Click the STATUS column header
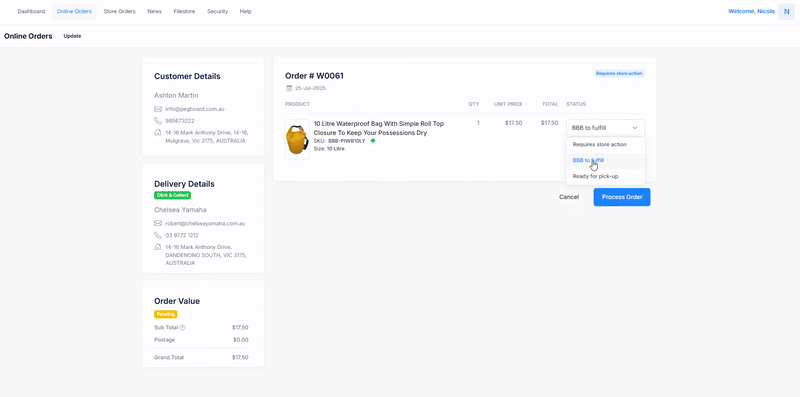Viewport: 800px width, 397px height. pos(576,104)
